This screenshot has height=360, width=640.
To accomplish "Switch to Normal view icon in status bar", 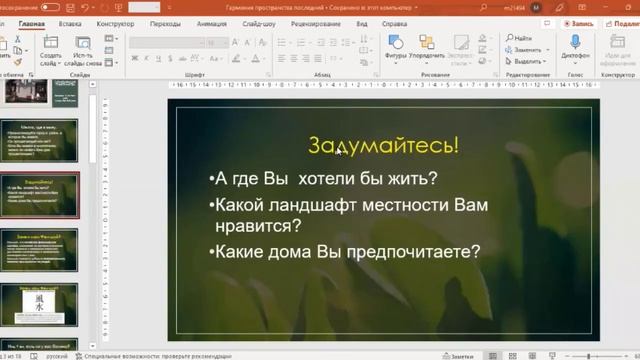I will point(493,356).
